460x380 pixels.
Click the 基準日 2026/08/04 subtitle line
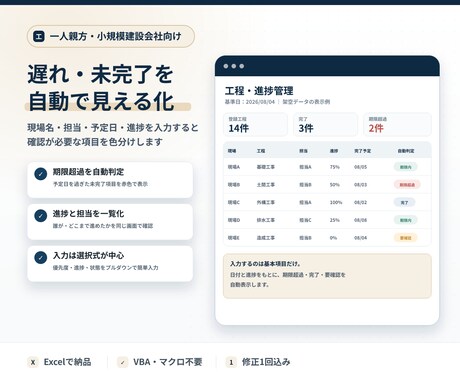[x=277, y=102]
